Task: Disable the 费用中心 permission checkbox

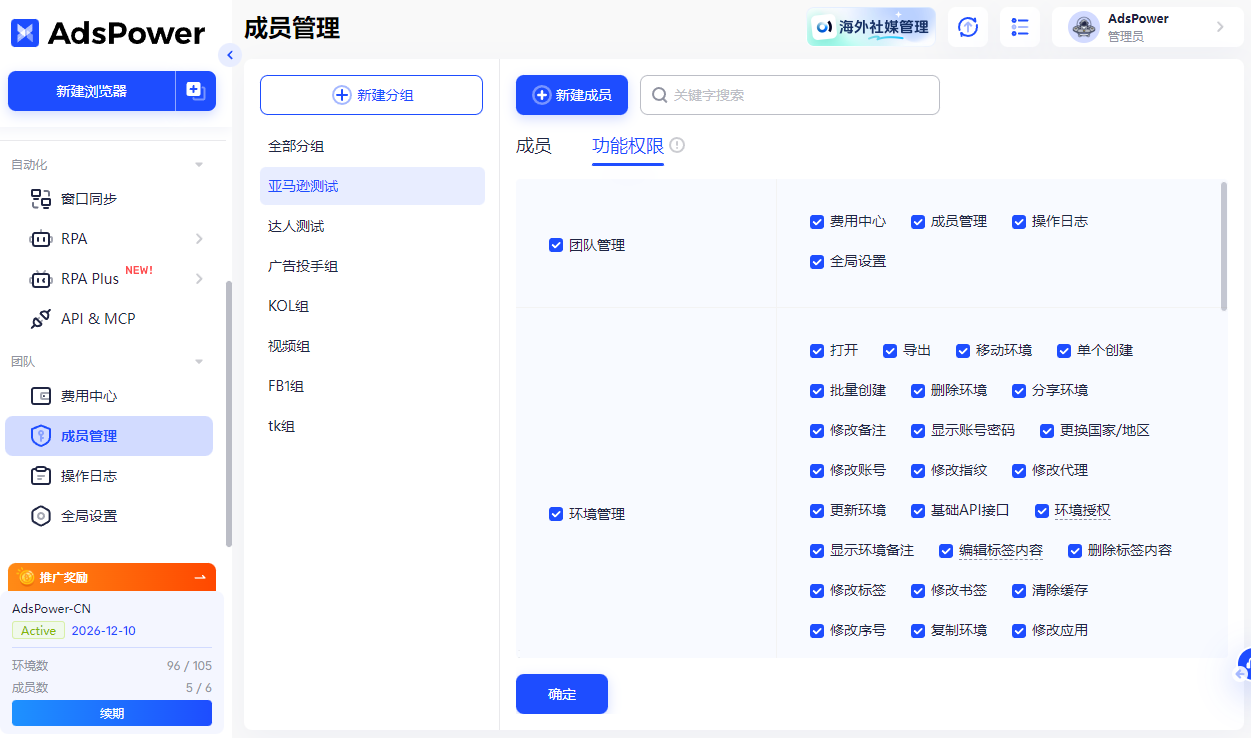Action: point(817,221)
